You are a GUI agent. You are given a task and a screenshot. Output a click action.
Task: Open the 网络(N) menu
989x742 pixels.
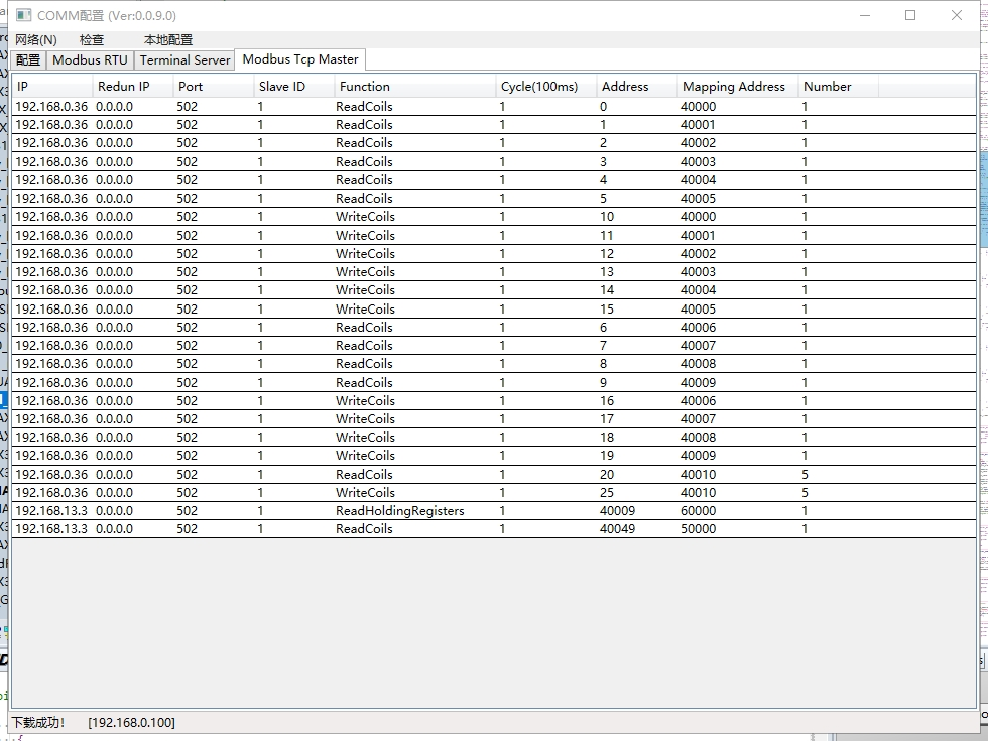point(36,40)
